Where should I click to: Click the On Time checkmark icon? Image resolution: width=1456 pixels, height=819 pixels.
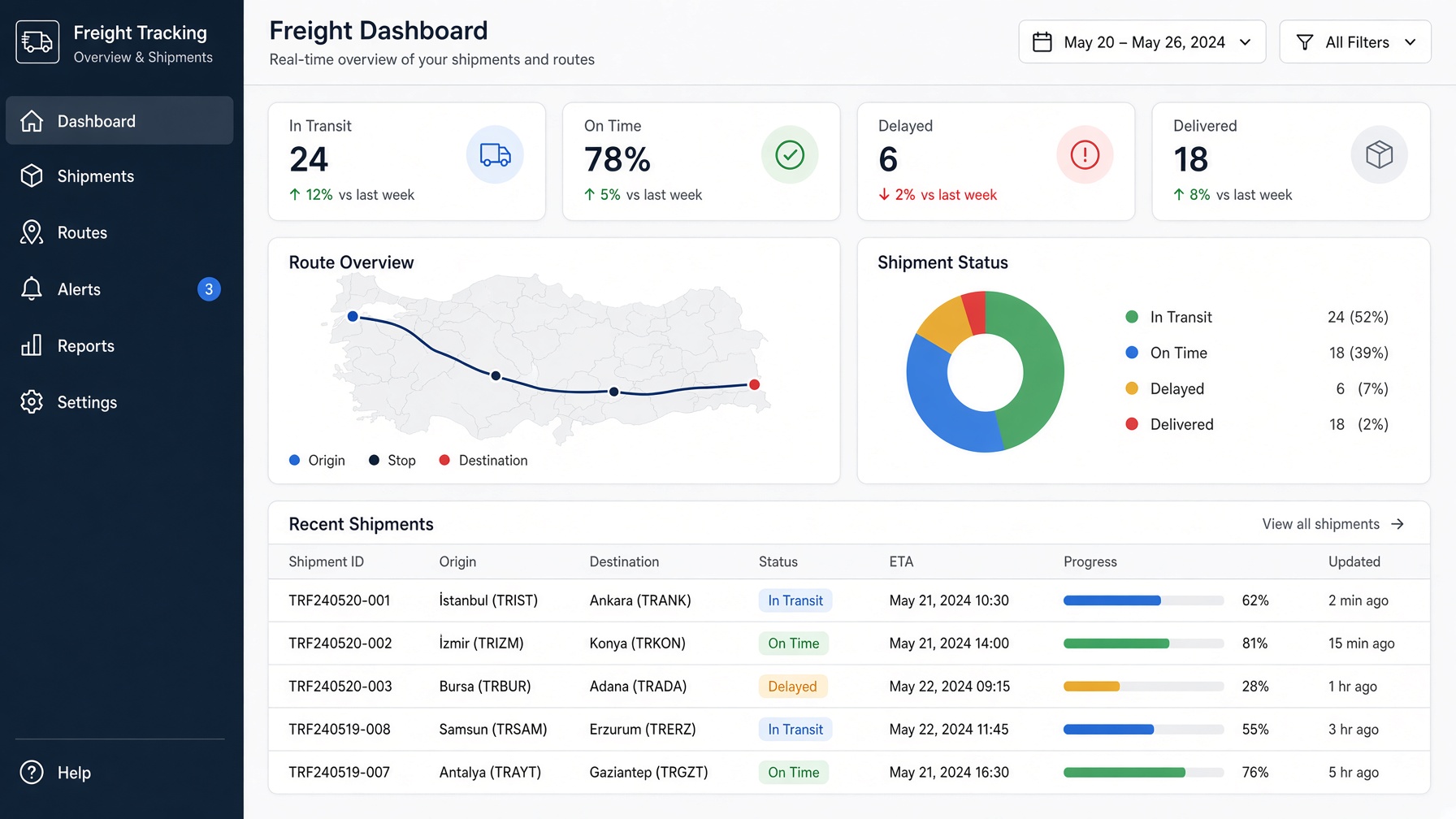pos(790,154)
